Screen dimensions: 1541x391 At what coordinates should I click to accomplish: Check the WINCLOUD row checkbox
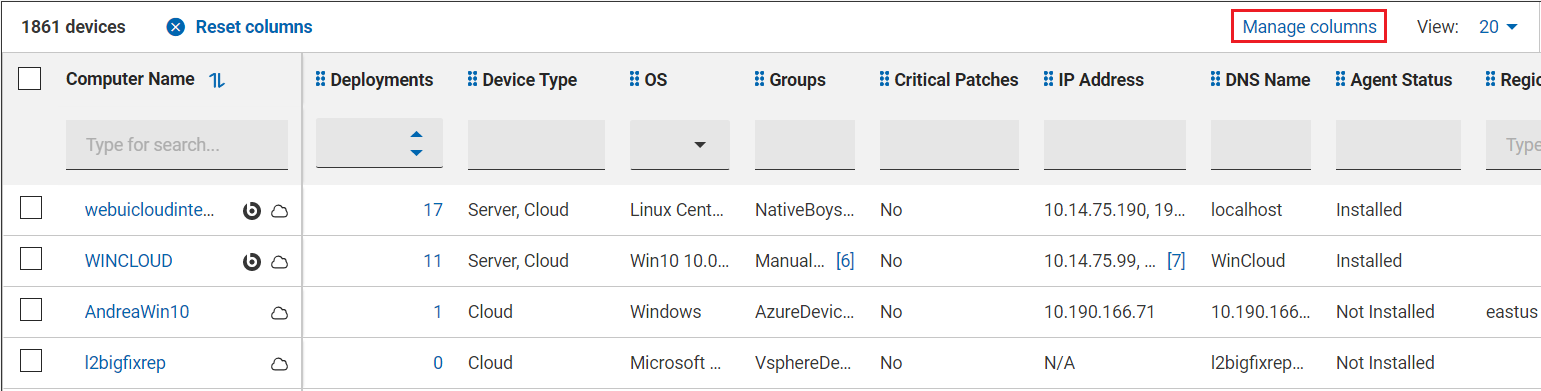[31, 259]
